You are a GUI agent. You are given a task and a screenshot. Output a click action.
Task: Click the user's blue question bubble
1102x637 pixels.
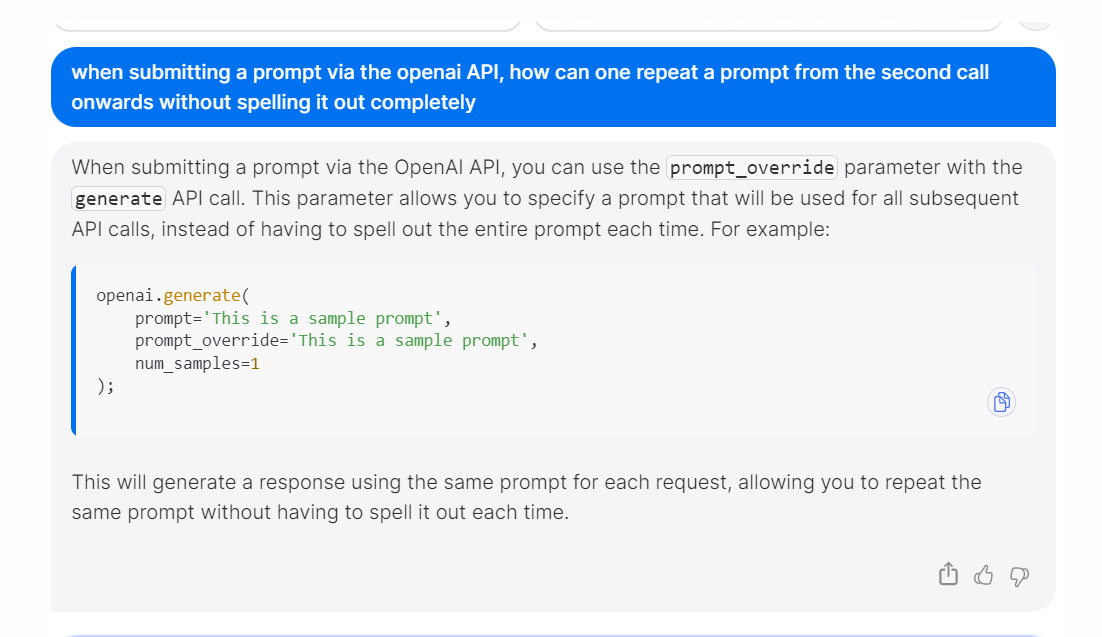click(x=550, y=86)
